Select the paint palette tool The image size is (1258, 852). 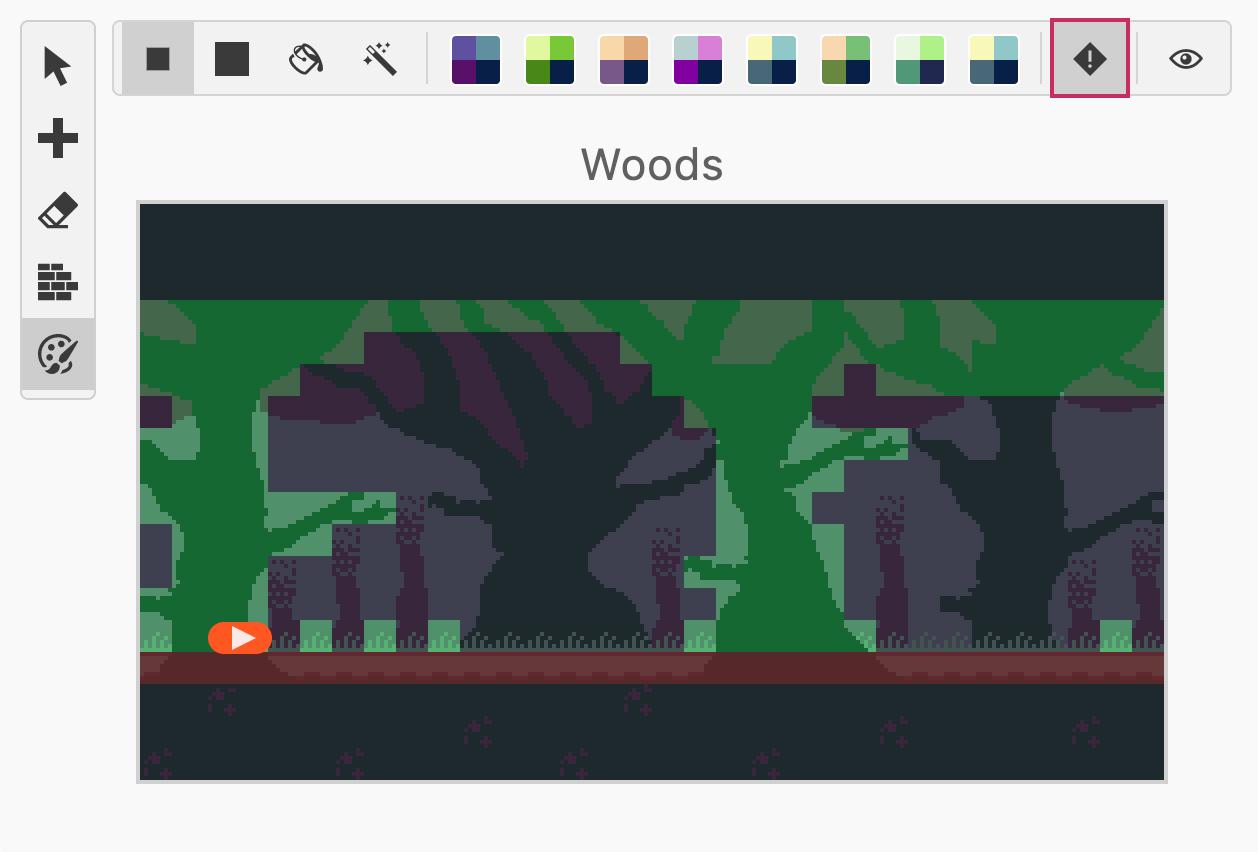click(58, 355)
